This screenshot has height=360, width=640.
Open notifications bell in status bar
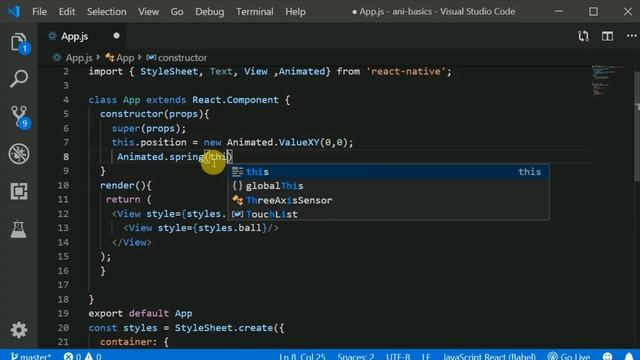click(629, 356)
